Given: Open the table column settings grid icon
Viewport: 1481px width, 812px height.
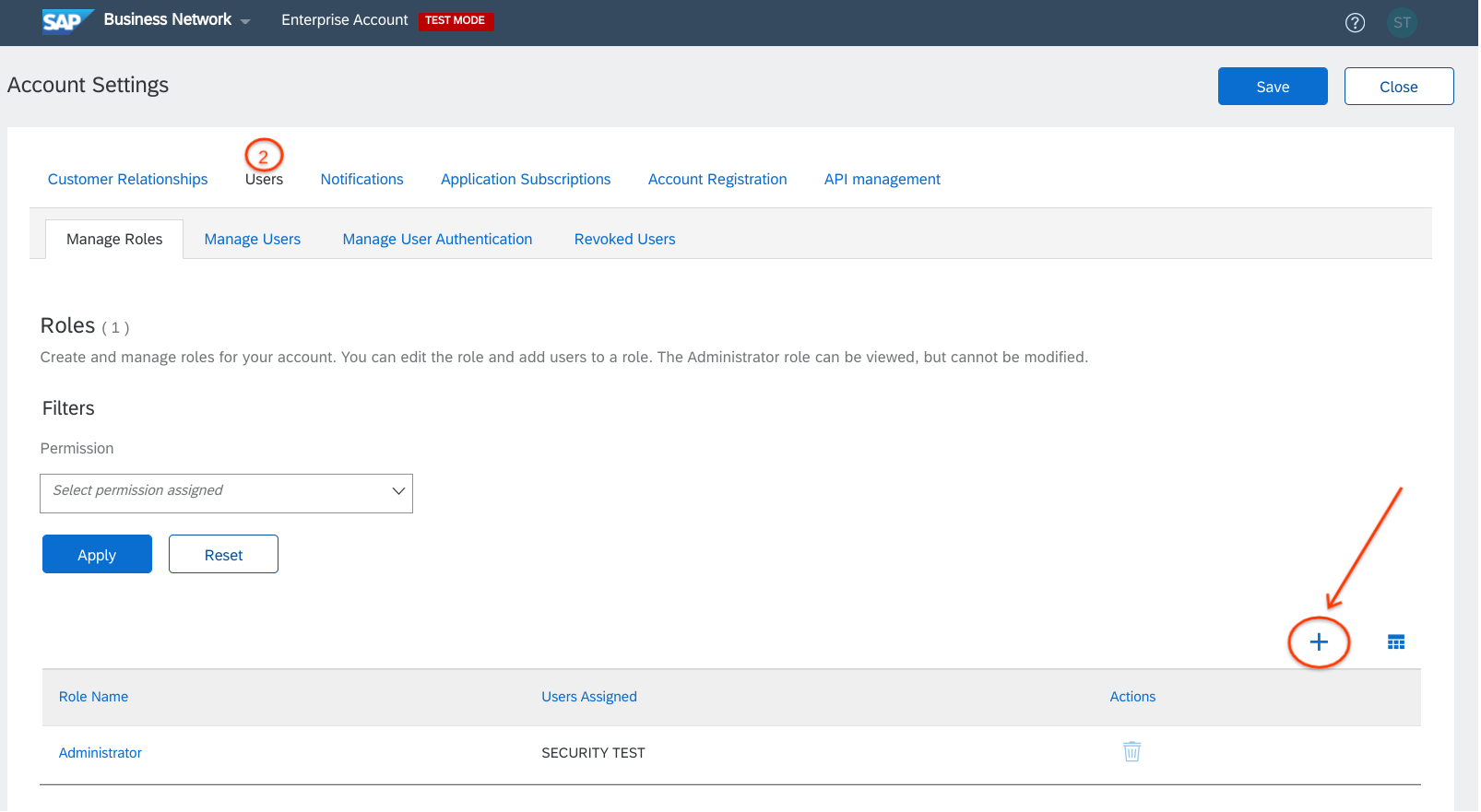Looking at the screenshot, I should 1397,642.
